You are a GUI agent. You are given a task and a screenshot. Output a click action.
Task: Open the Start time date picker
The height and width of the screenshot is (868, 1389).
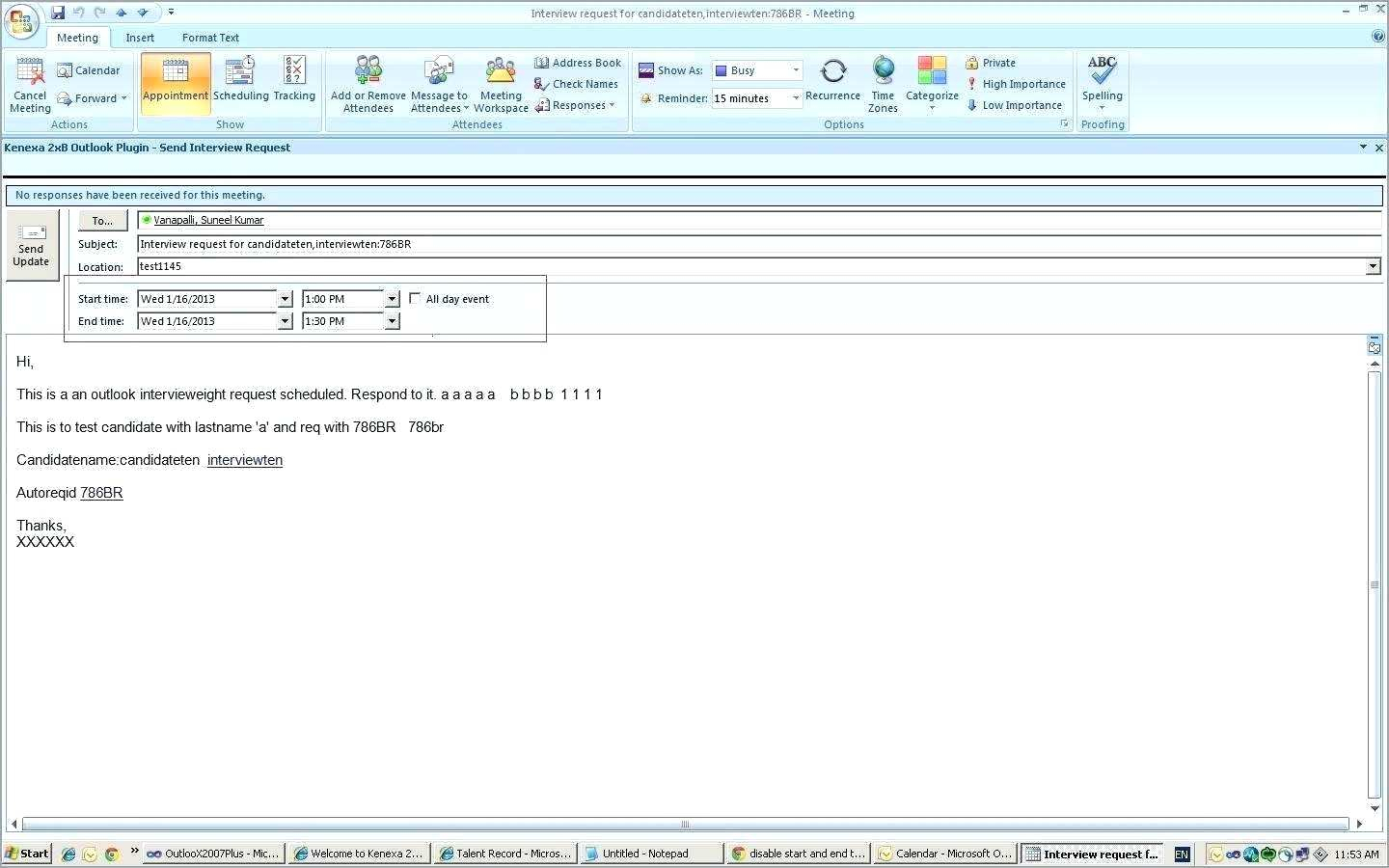click(285, 299)
